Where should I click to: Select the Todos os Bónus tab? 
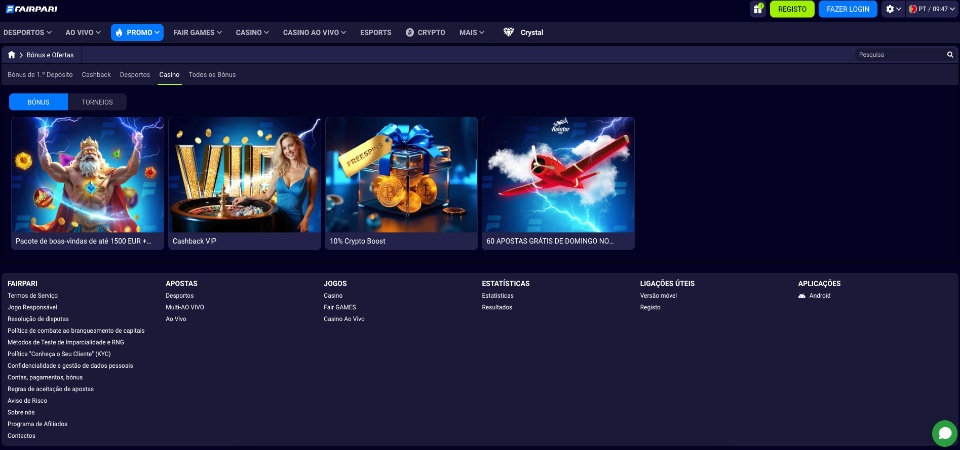pos(212,75)
